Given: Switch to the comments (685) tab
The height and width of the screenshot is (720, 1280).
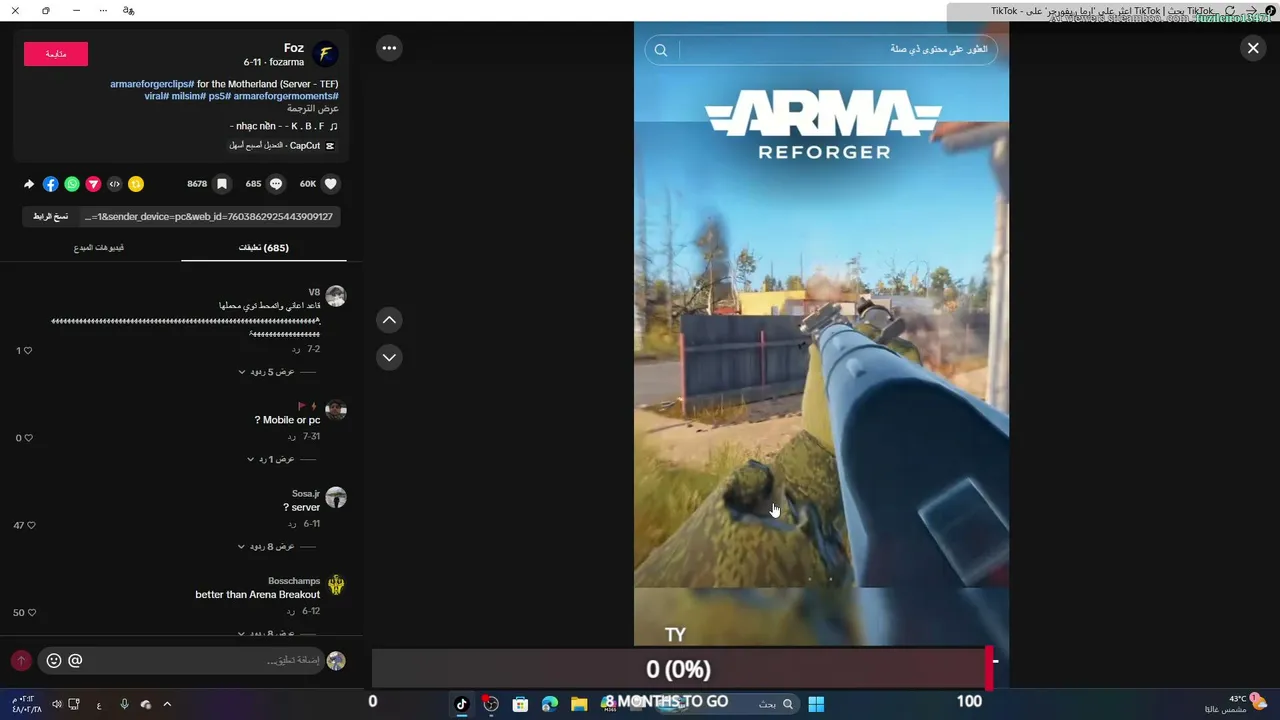Looking at the screenshot, I should click(x=264, y=247).
